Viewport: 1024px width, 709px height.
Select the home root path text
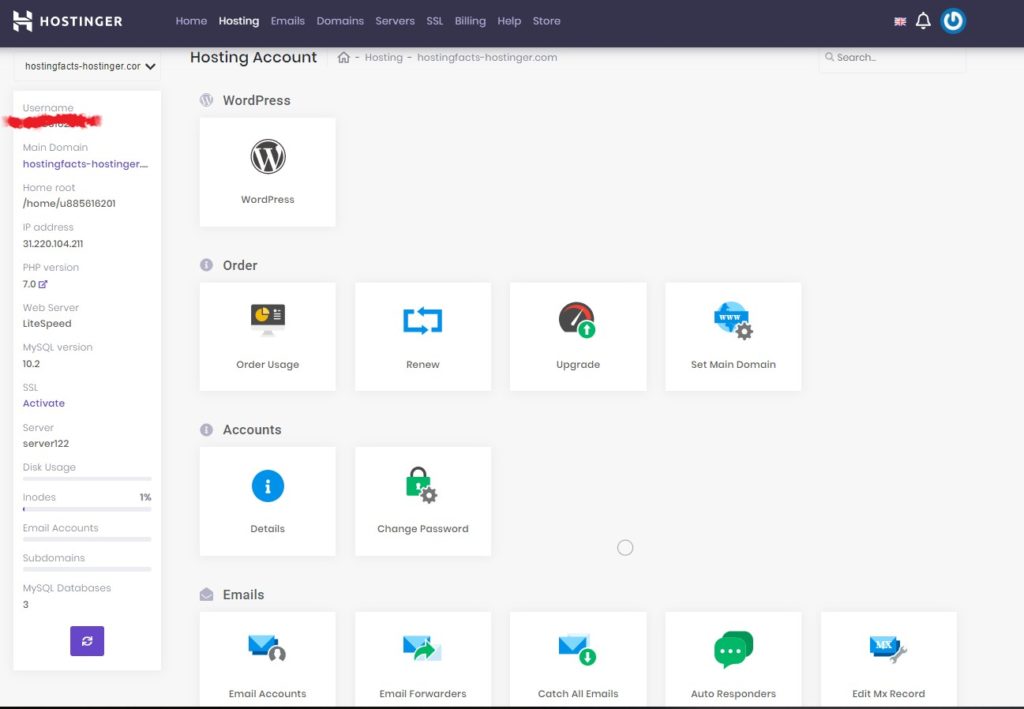(x=69, y=203)
